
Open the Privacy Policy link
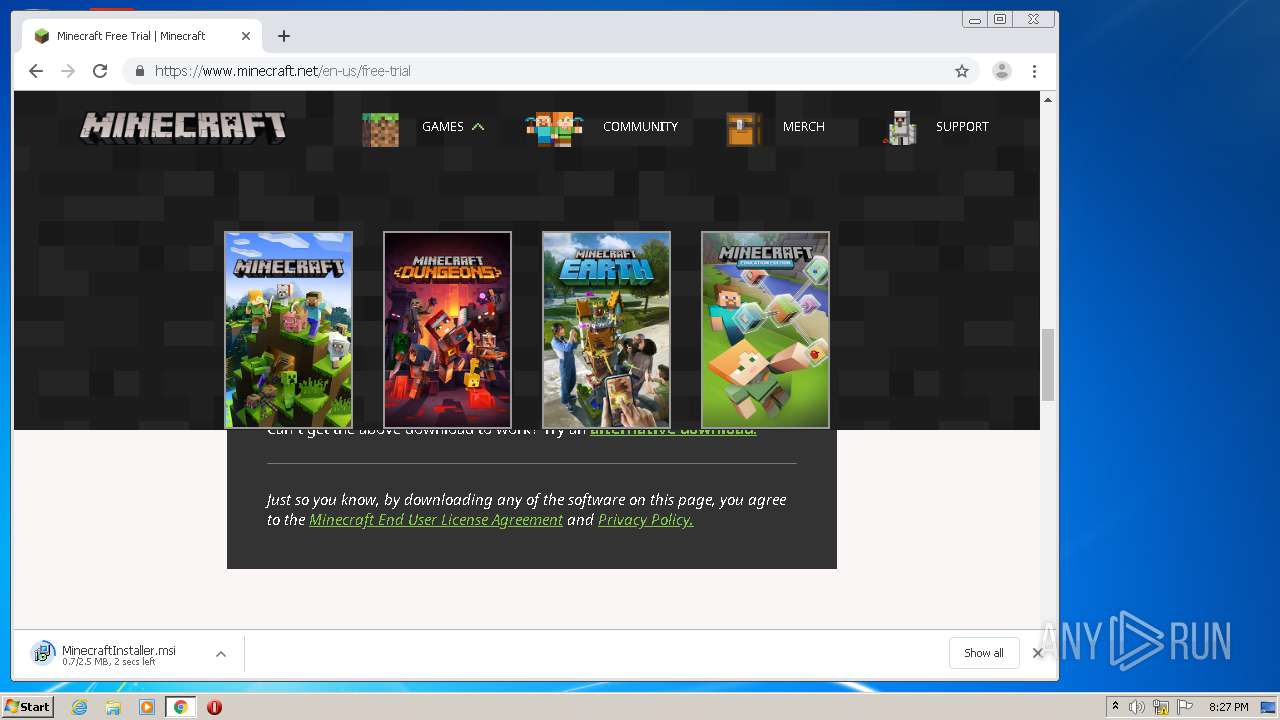click(645, 520)
